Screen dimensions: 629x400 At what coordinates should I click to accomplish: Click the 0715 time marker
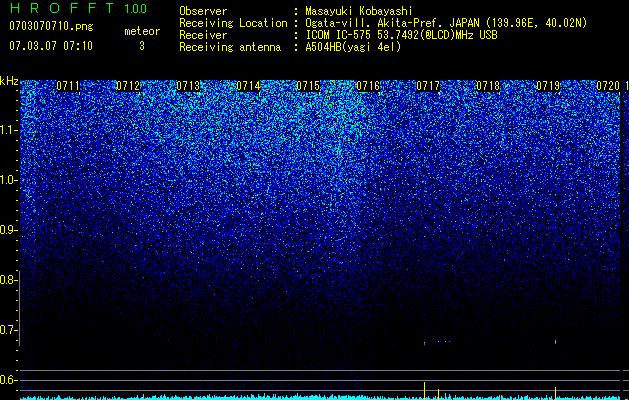308,86
